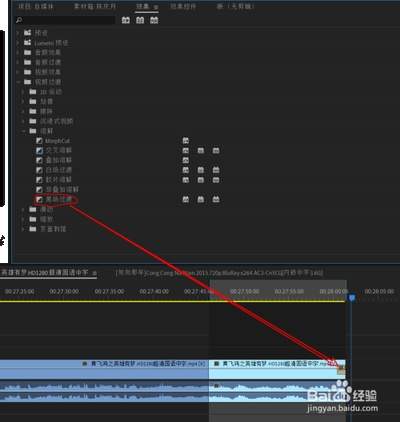Expand the Lumetri presets folder
The image size is (400, 422).
click(18, 43)
